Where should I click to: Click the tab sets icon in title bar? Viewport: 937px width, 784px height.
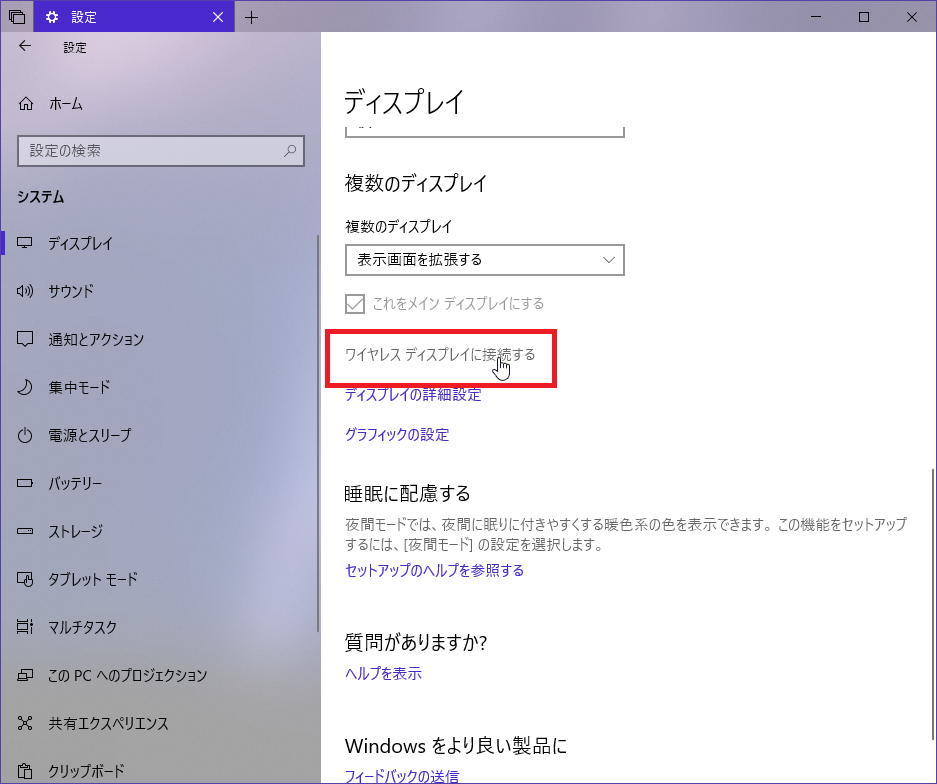point(17,17)
